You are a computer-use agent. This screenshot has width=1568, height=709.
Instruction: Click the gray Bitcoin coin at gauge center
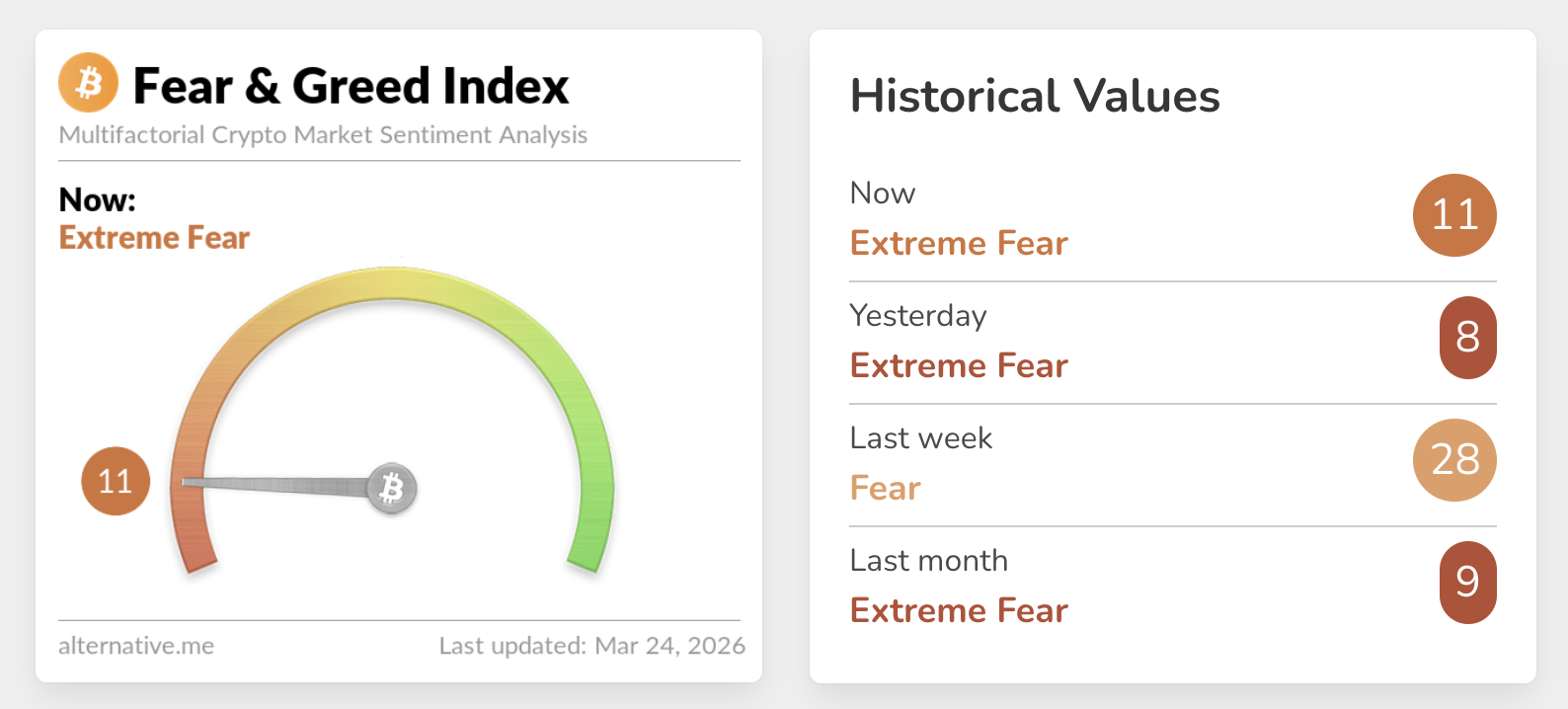point(392,488)
